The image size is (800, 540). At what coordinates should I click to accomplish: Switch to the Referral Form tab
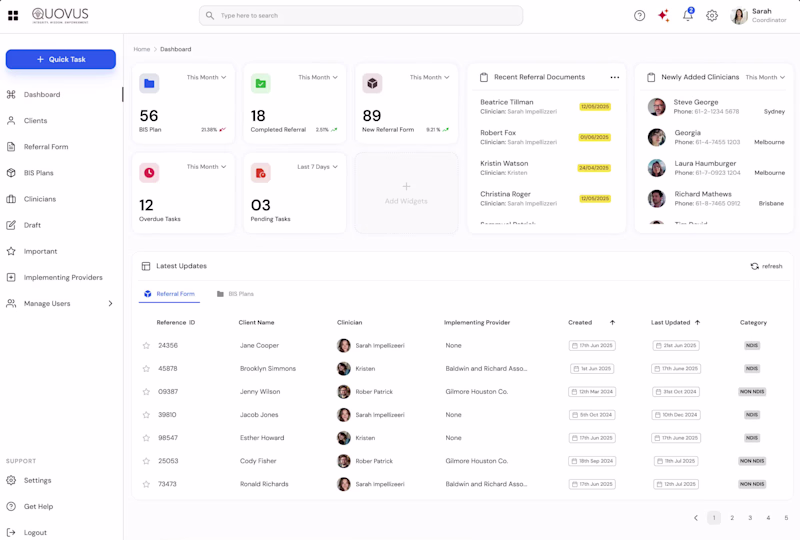tap(169, 294)
